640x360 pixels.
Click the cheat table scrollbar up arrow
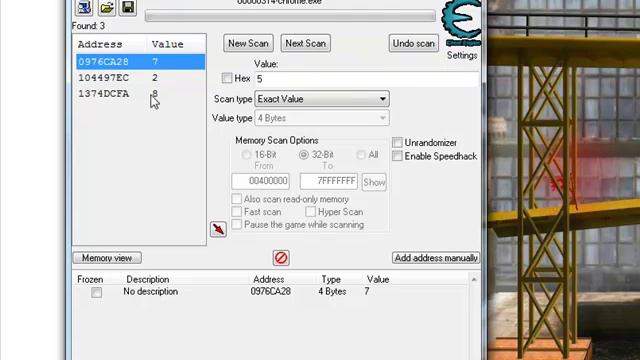474,280
